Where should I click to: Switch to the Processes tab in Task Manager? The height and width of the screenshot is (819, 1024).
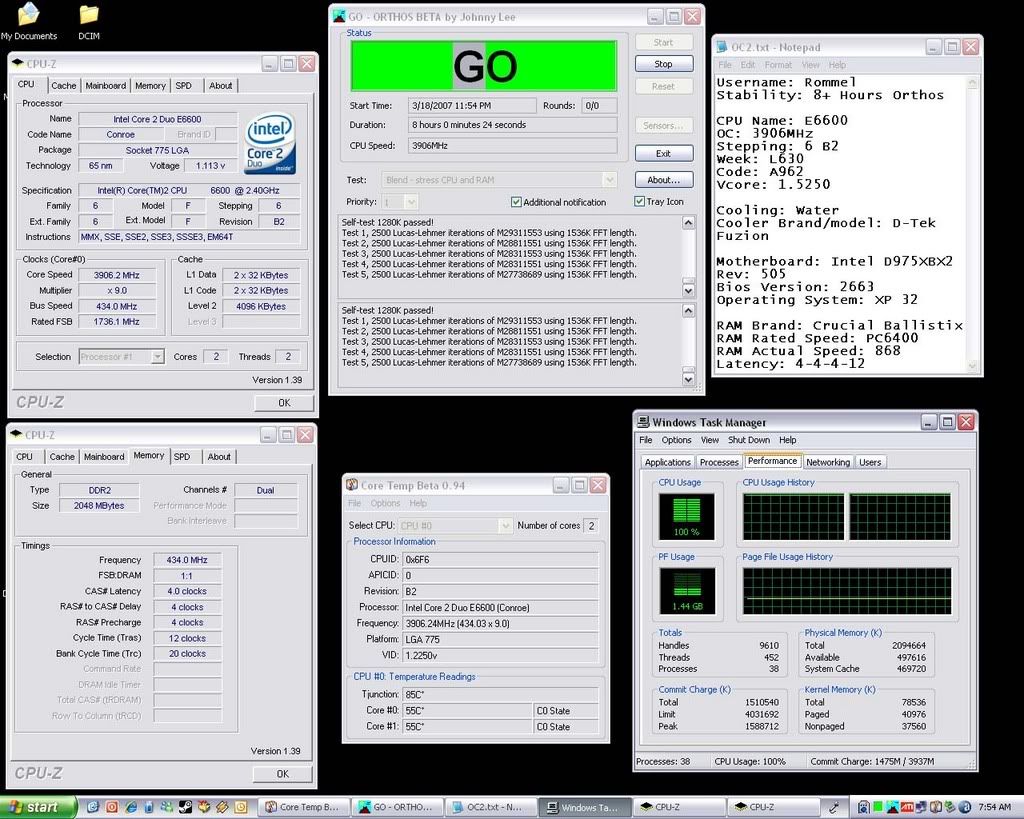click(718, 462)
